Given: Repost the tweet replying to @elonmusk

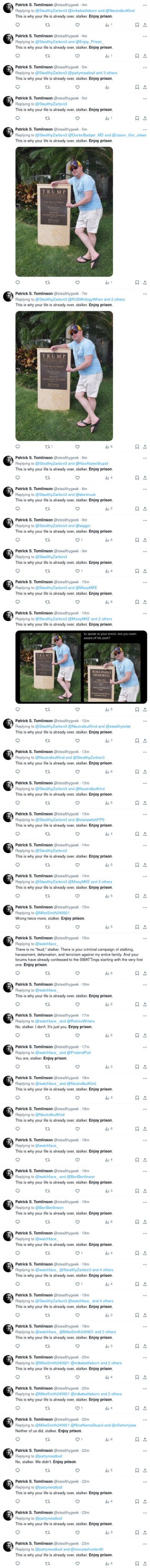Looking at the screenshot, I should click(47, 508).
